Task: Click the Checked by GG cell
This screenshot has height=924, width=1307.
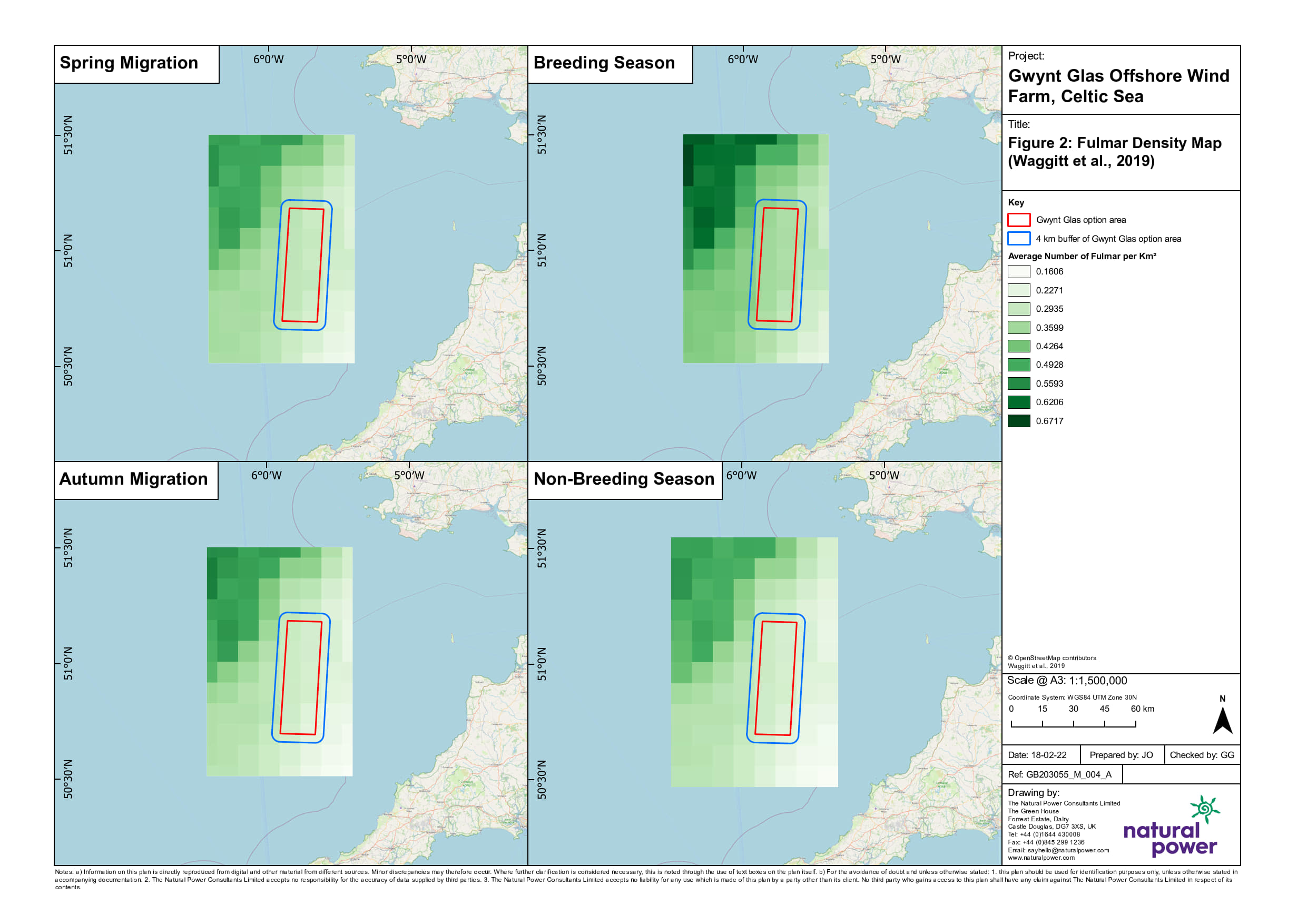Action: tap(1202, 755)
